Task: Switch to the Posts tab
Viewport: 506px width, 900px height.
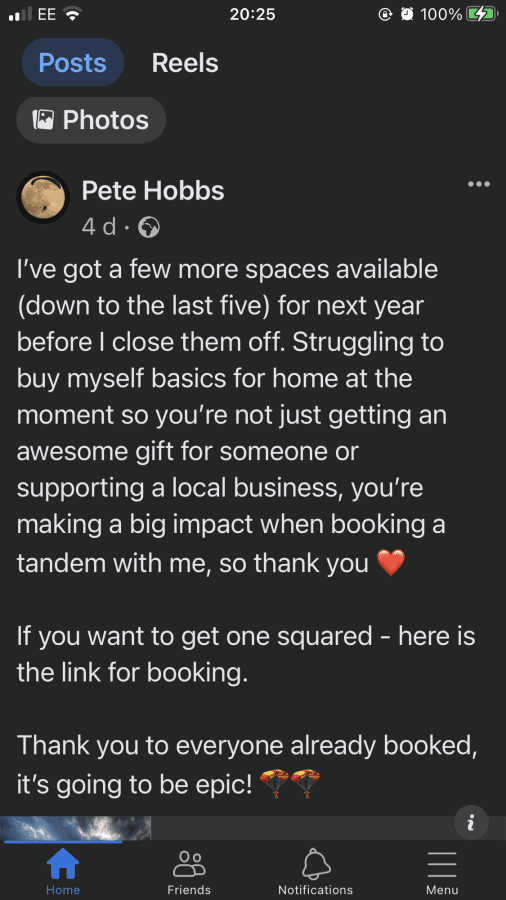Action: (72, 63)
